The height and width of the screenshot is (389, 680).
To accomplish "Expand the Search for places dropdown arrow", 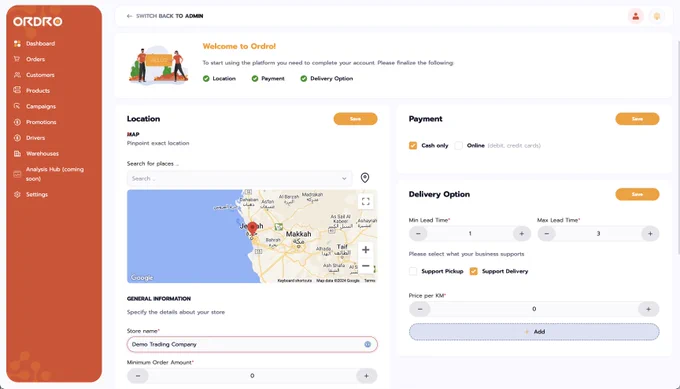I will pyautogui.click(x=344, y=179).
